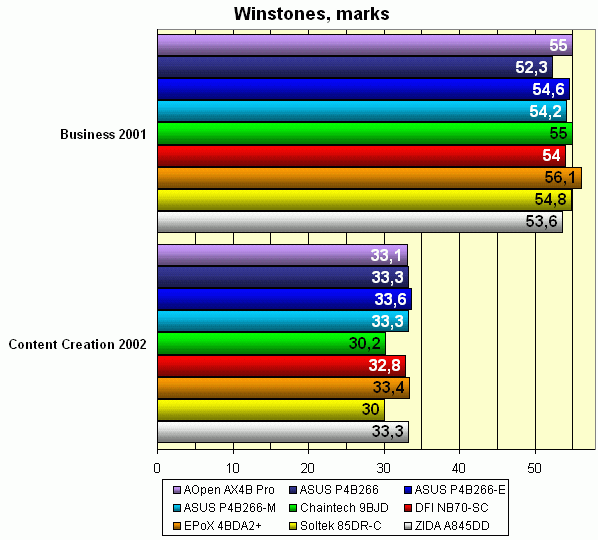Click the Soltek 85DR-C legend color swatch

click(x=293, y=526)
